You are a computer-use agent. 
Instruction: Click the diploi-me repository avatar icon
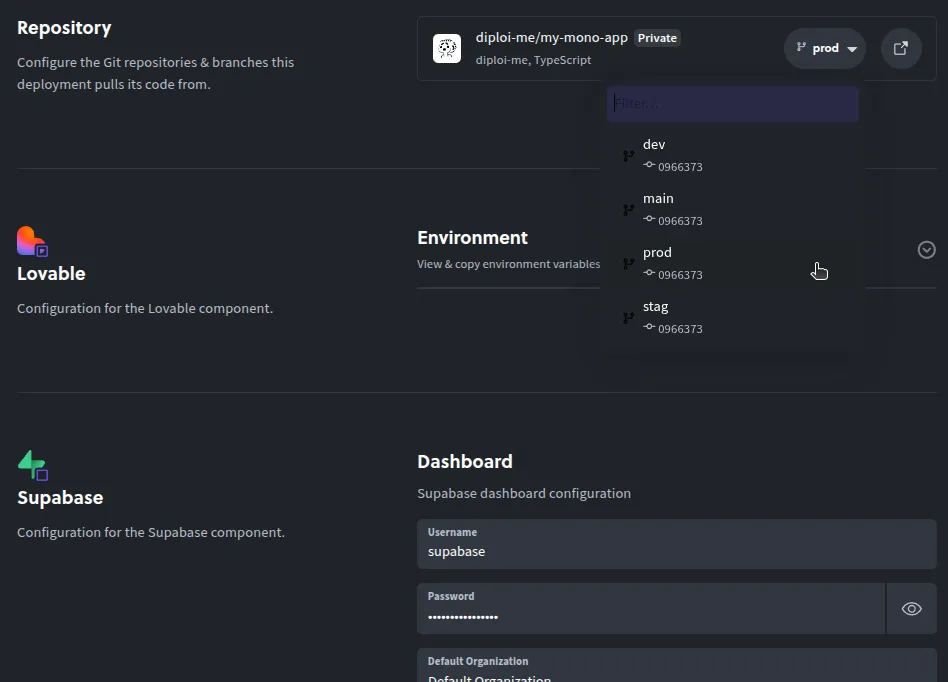click(447, 48)
